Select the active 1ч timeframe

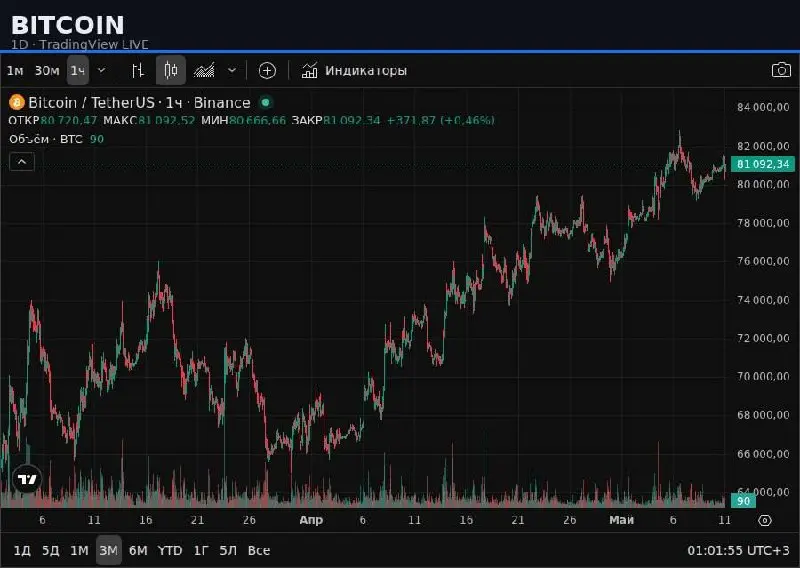click(78, 70)
